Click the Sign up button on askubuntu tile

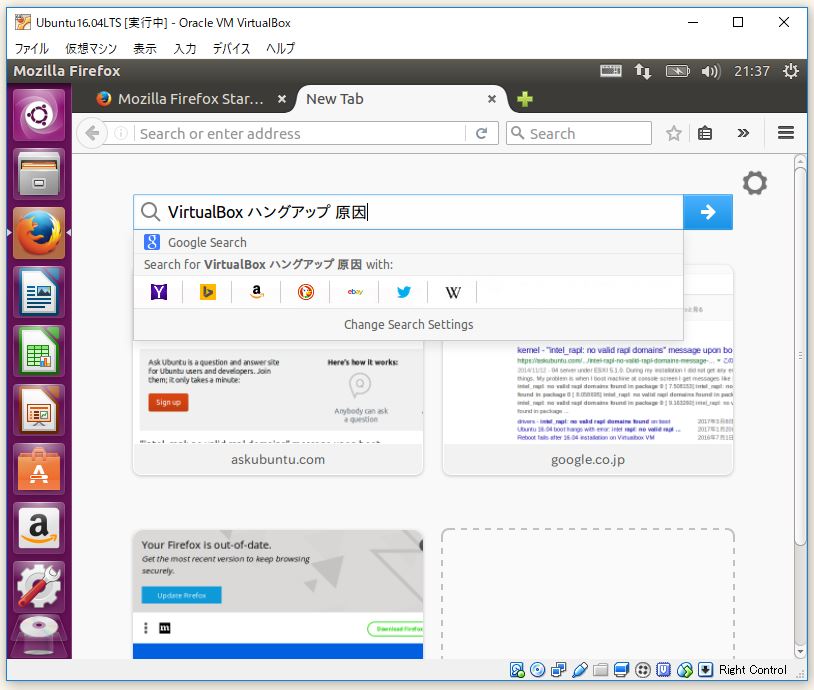(168, 402)
